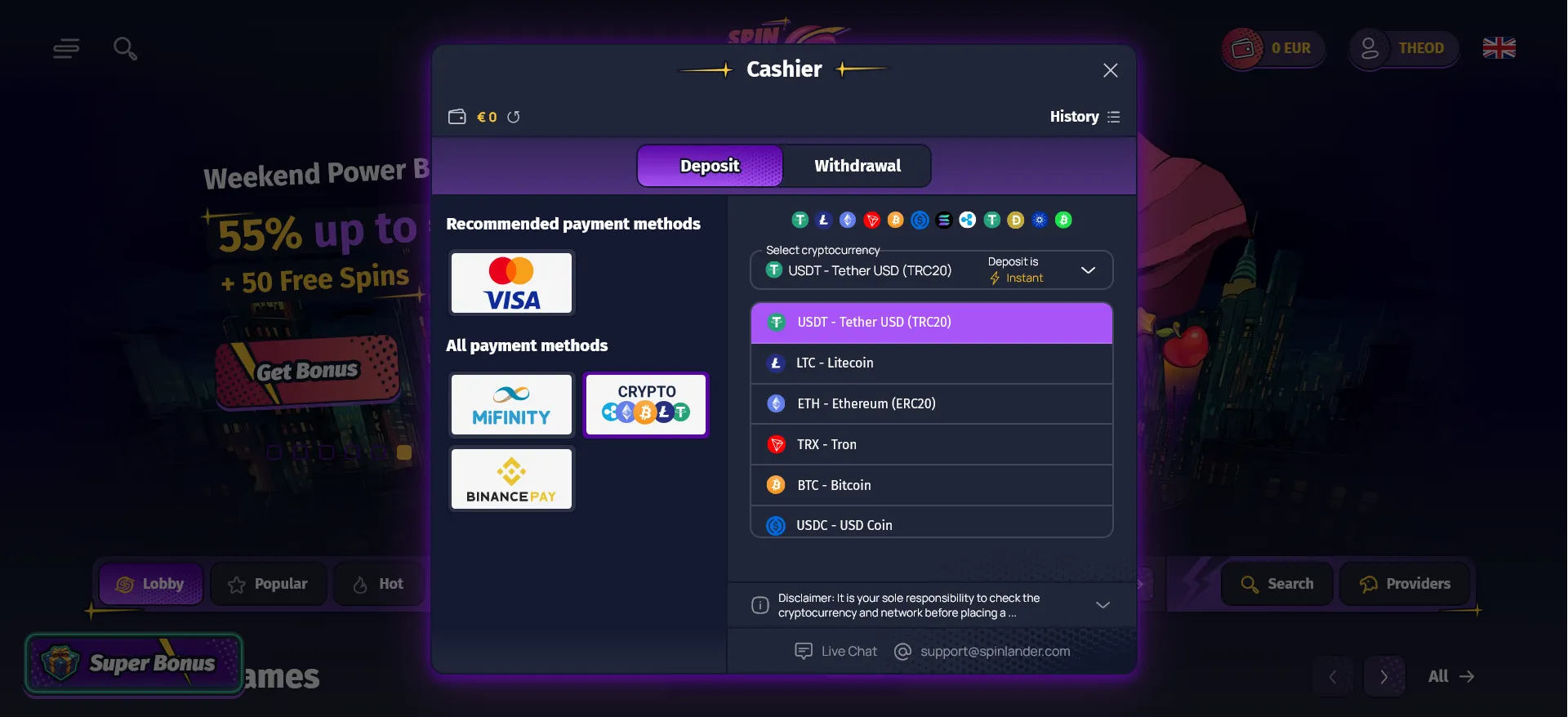Expand the Select cryptocurrency dropdown chevron
The image size is (1568, 717).
(1088, 270)
